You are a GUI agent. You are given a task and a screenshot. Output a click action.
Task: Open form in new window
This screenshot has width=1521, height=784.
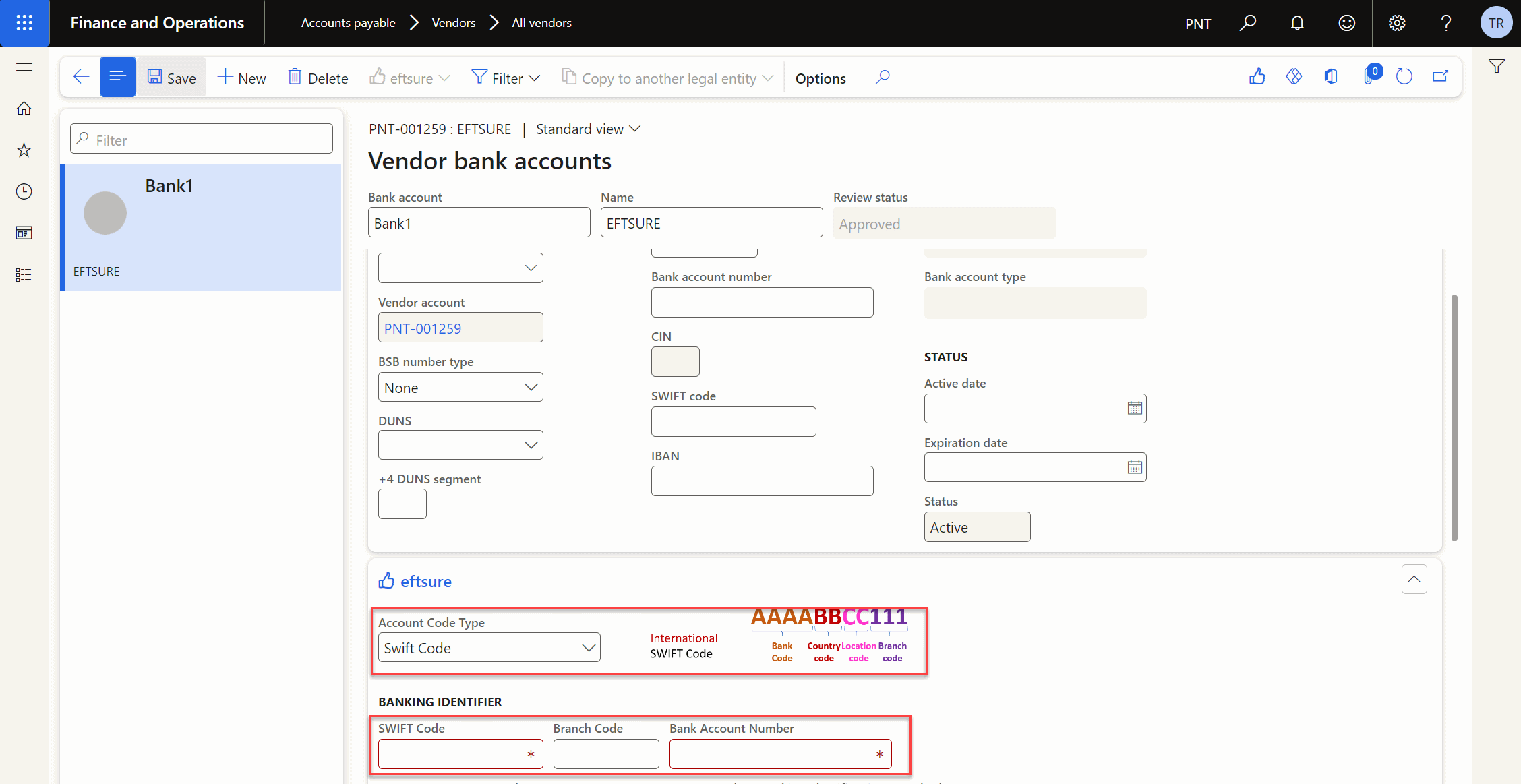[1441, 77]
